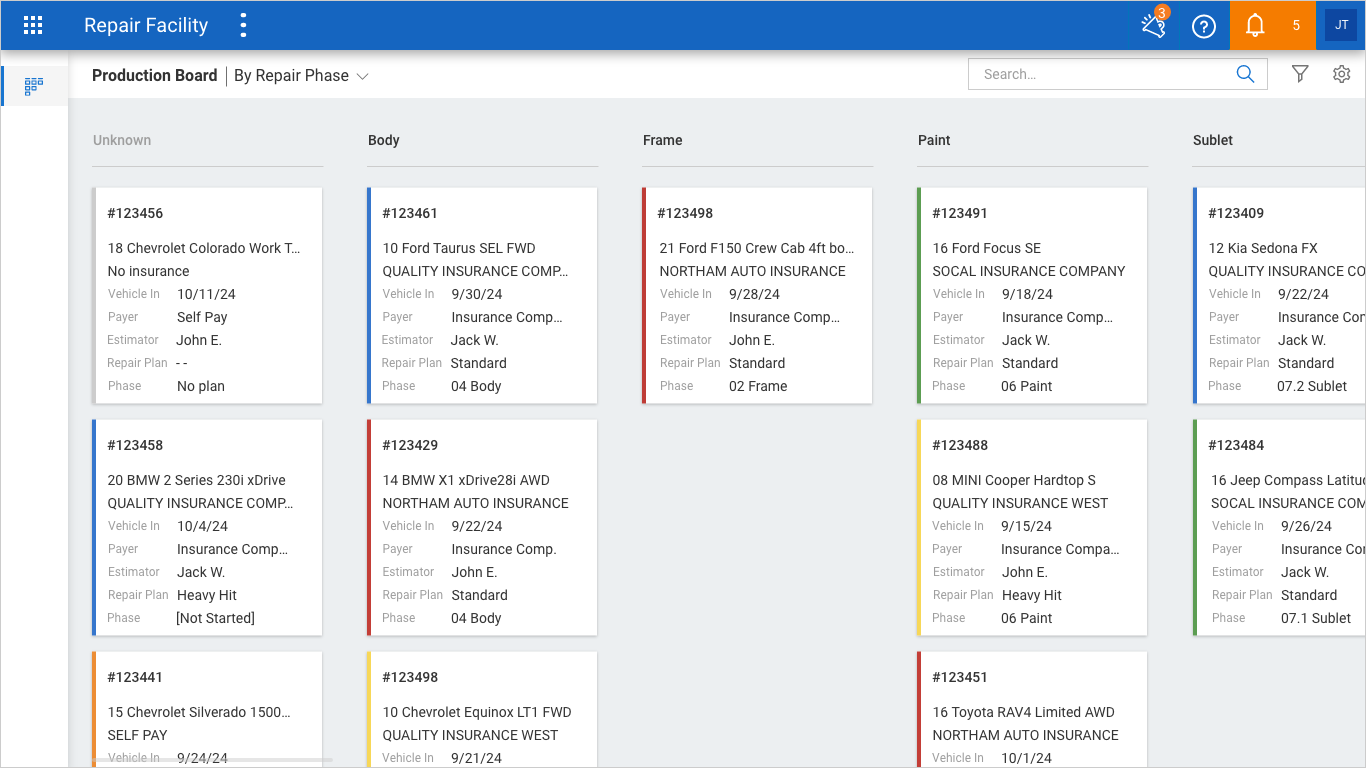Click the help question mark icon

coord(1204,26)
